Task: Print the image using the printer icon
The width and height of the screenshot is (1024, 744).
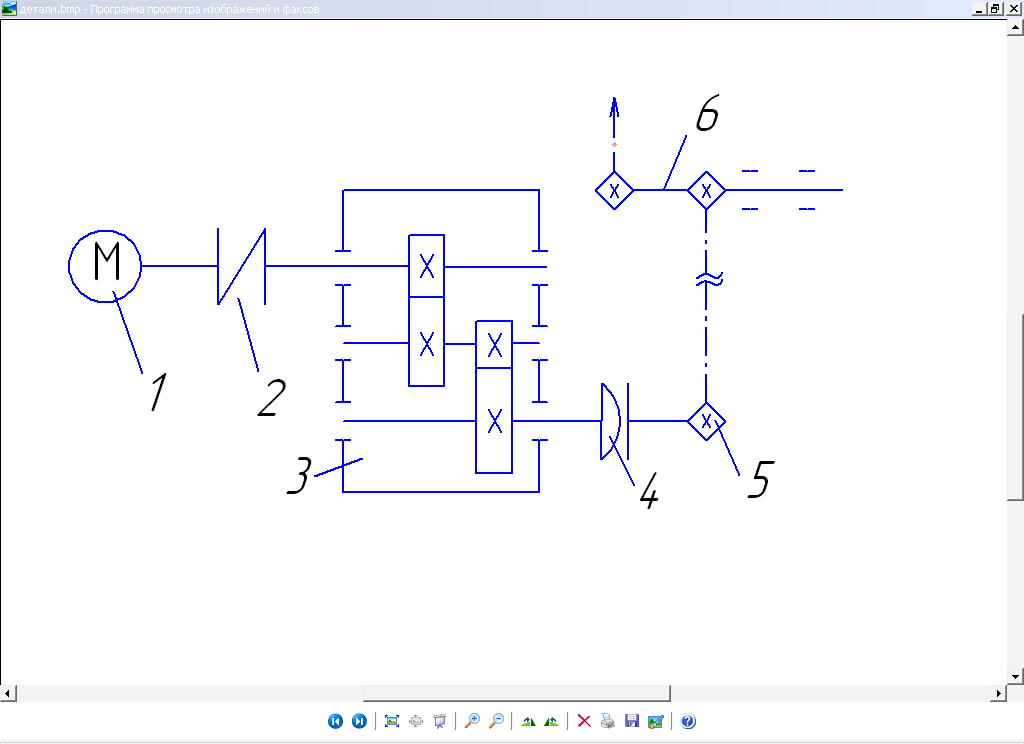Action: click(x=608, y=721)
